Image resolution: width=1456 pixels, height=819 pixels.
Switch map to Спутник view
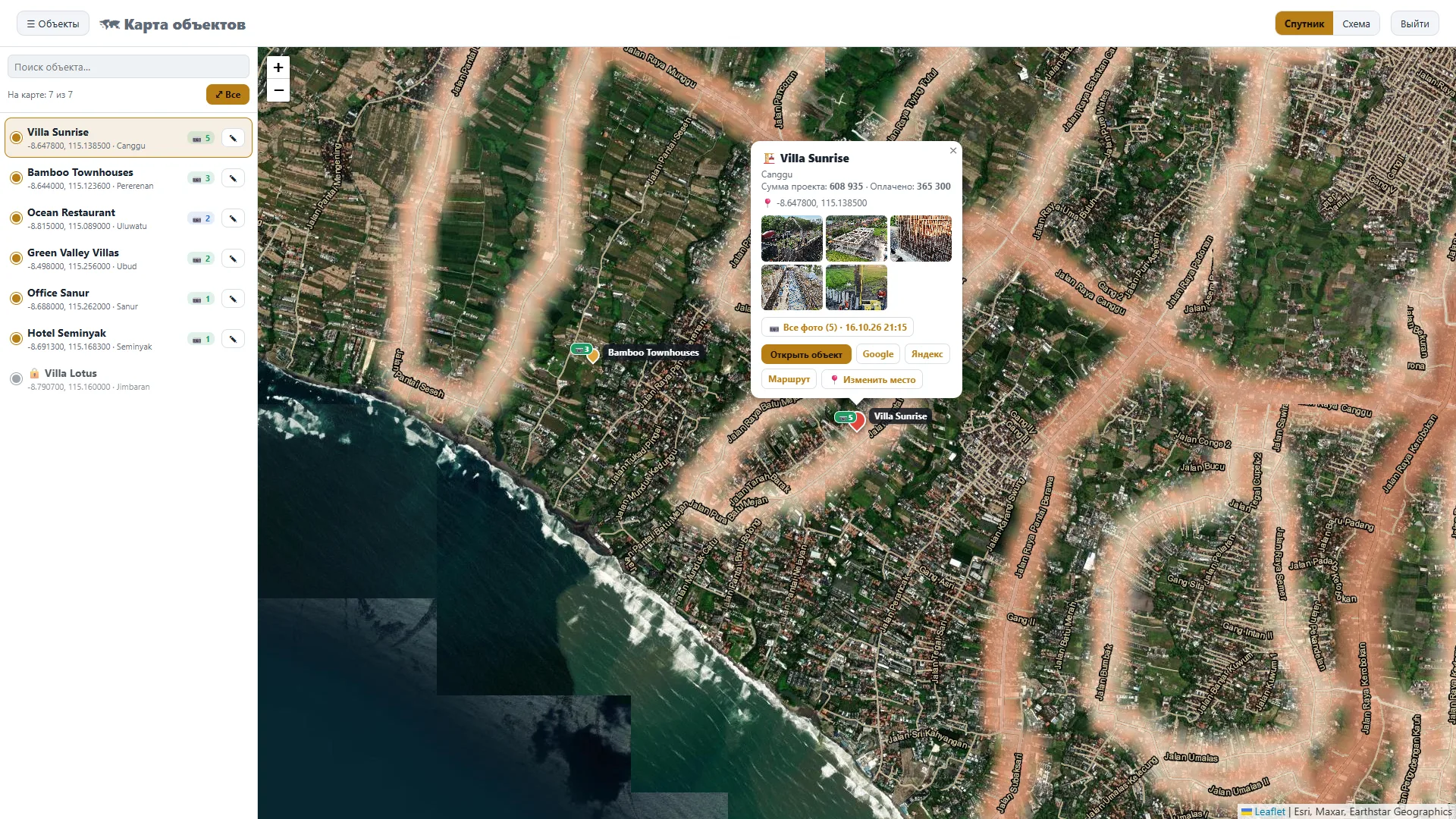click(1304, 24)
